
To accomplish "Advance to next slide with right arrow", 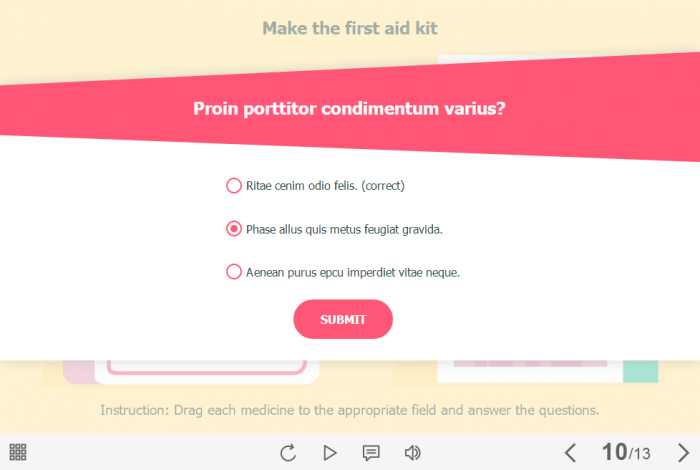I will pos(683,453).
